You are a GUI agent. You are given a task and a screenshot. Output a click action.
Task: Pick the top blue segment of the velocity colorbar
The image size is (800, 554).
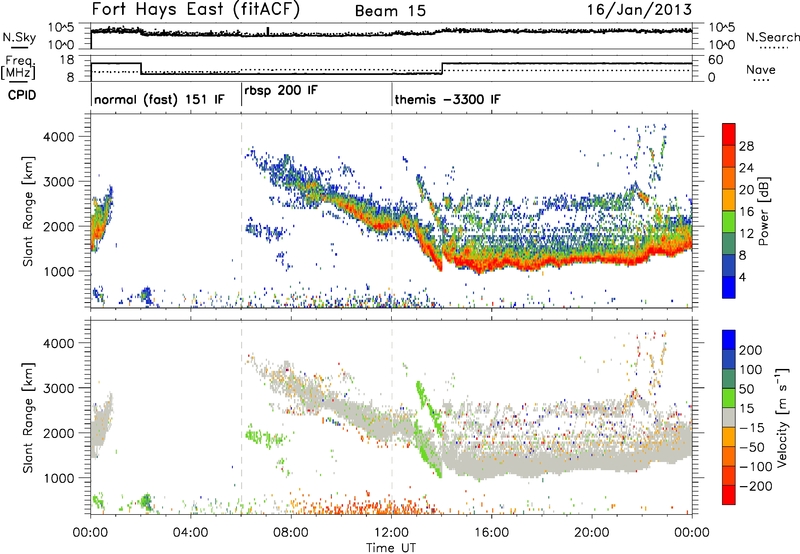tap(729, 340)
